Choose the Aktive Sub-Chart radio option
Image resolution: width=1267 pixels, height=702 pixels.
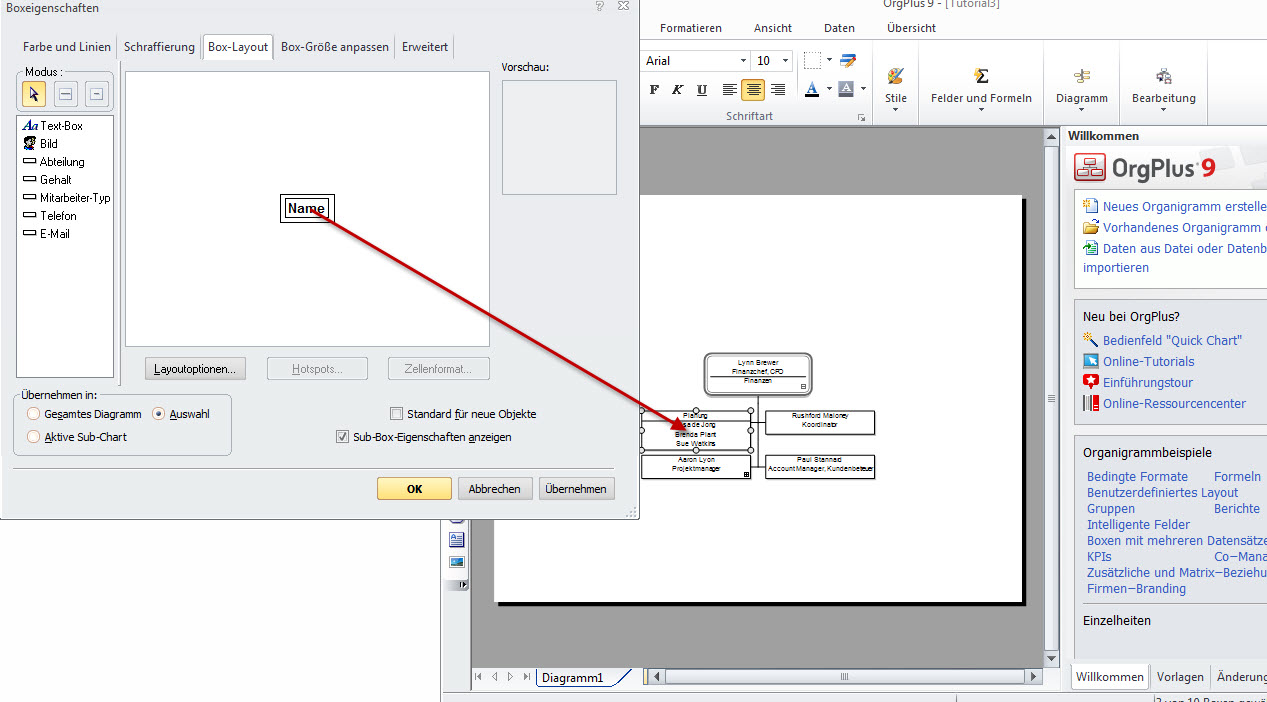pyautogui.click(x=34, y=437)
